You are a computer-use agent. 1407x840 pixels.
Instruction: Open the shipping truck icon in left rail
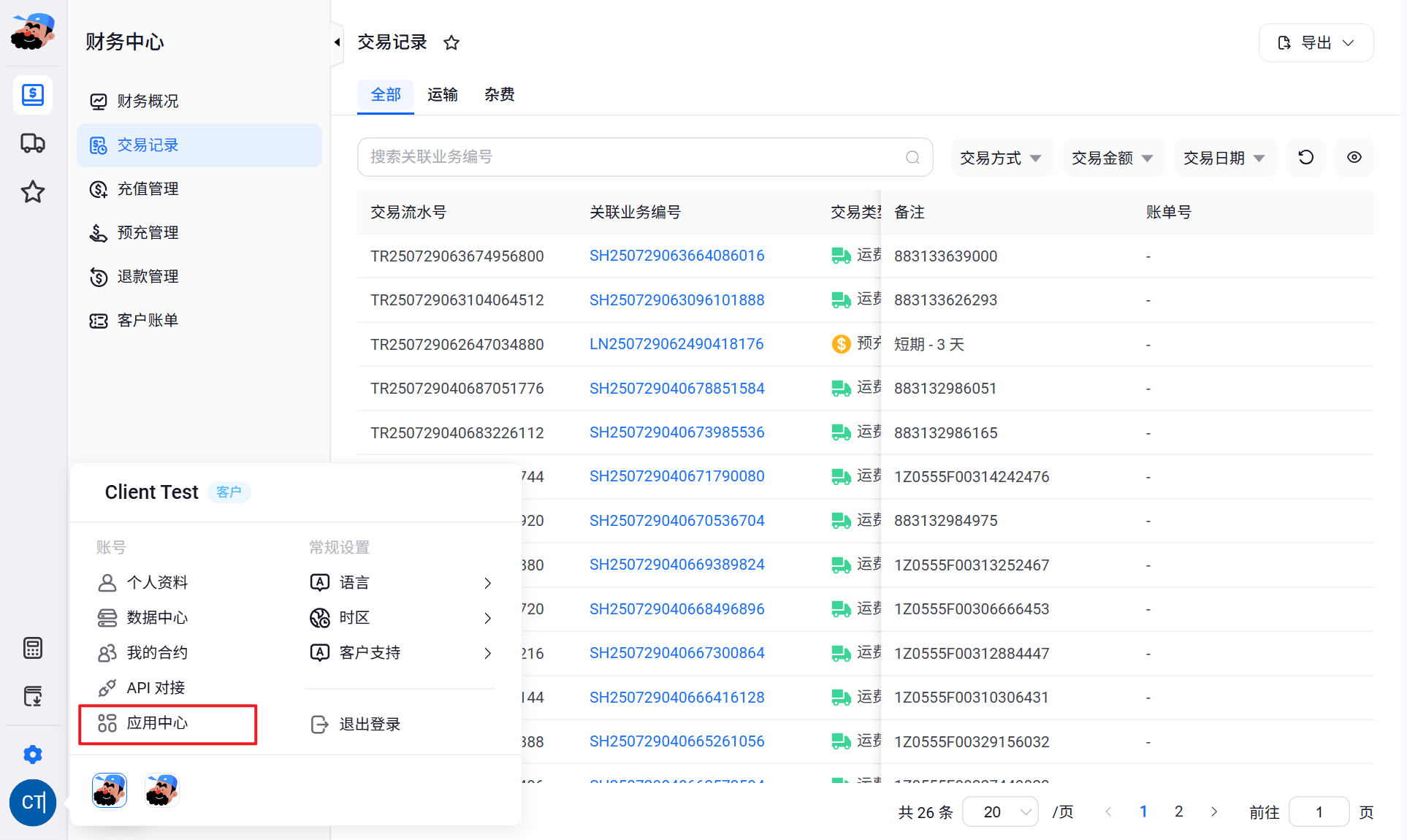(33, 143)
